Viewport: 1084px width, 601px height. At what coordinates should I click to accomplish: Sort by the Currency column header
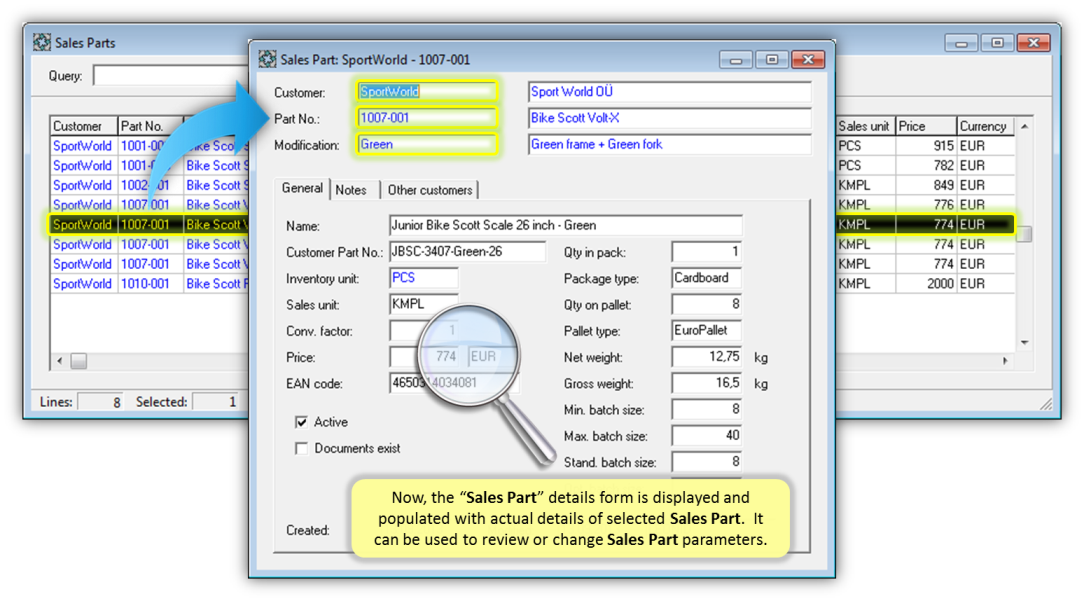[x=986, y=126]
